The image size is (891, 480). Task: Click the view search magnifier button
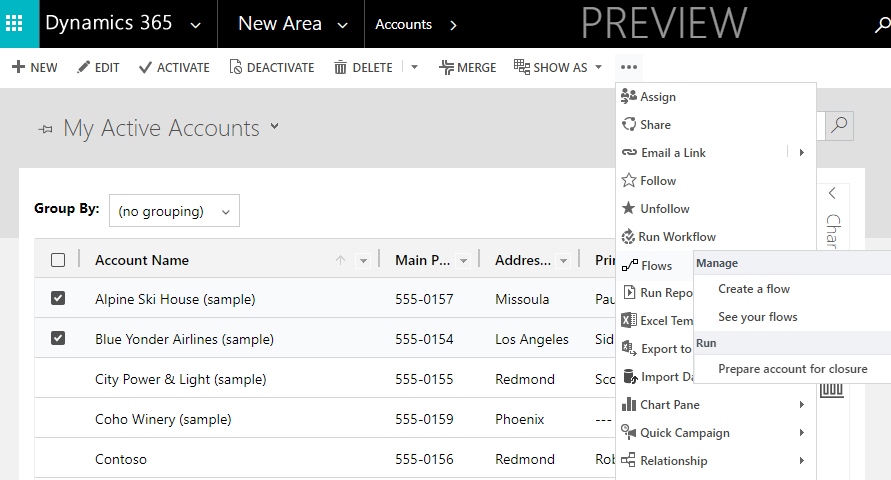(x=839, y=125)
